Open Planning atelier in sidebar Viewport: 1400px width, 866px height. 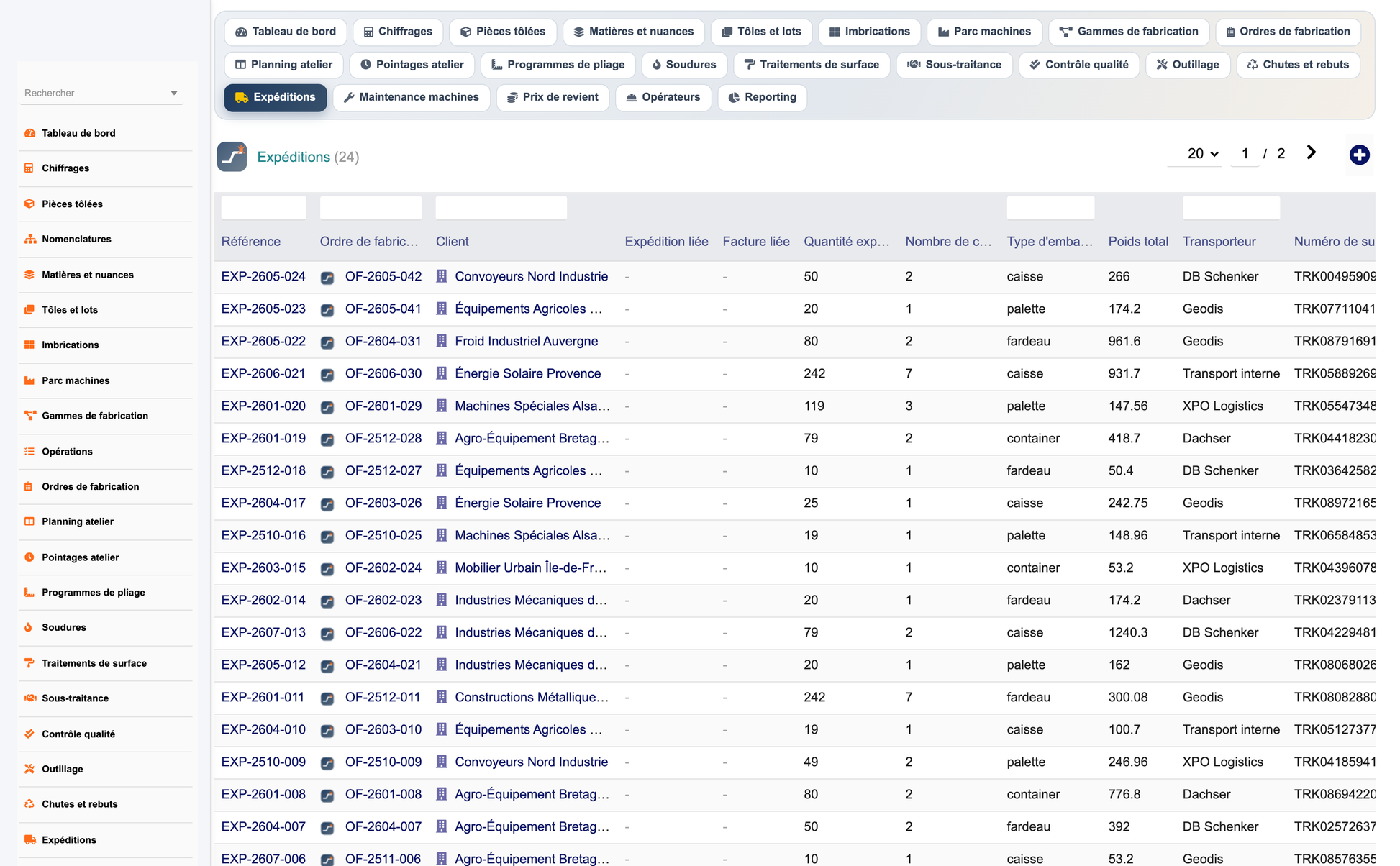(78, 522)
